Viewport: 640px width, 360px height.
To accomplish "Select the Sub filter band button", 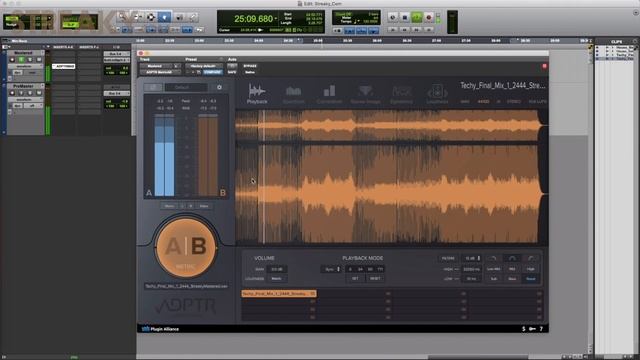I will coord(494,279).
